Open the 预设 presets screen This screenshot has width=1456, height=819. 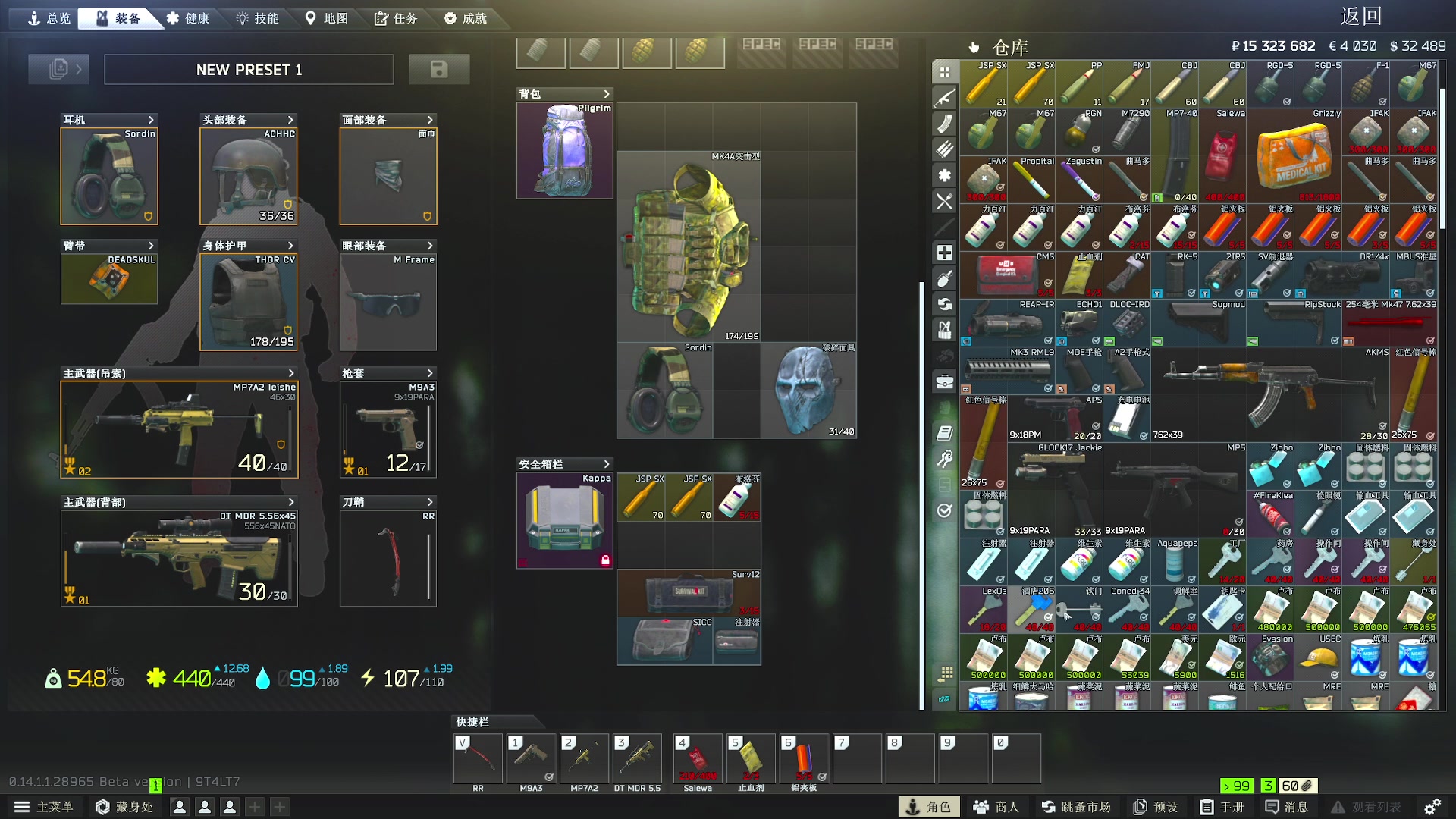pos(1155,807)
